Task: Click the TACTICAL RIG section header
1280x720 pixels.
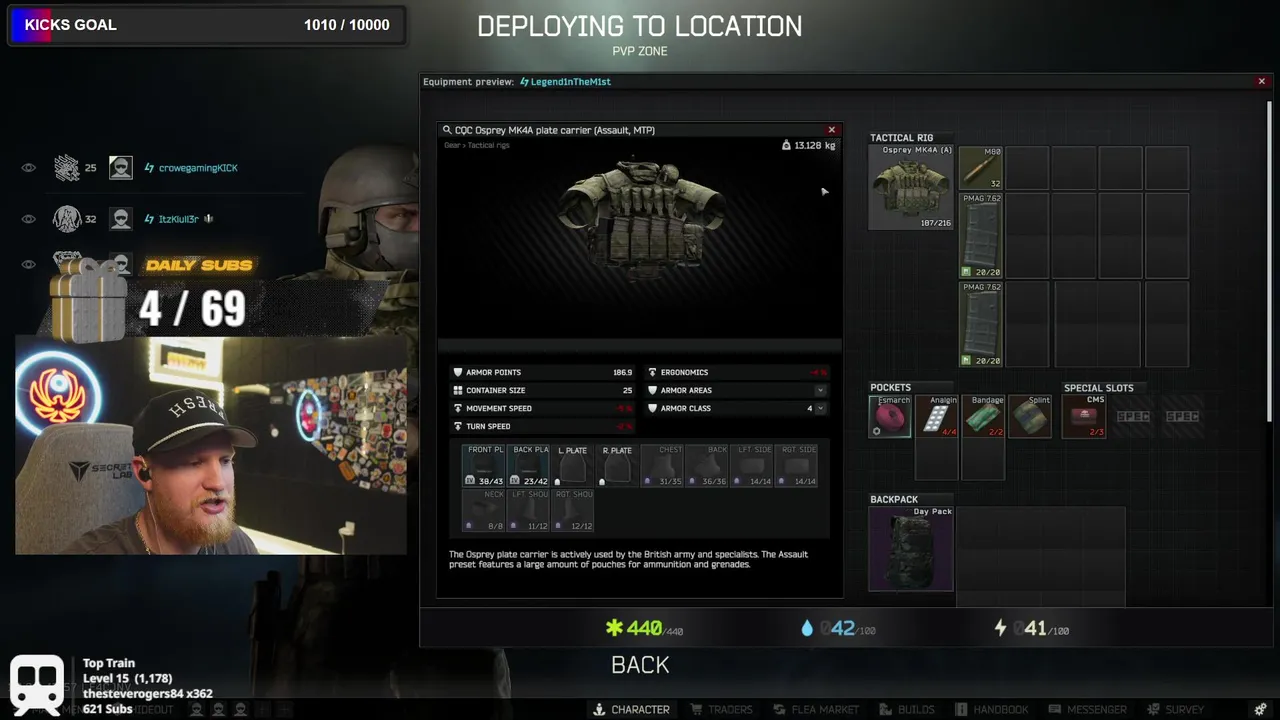Action: [901, 138]
